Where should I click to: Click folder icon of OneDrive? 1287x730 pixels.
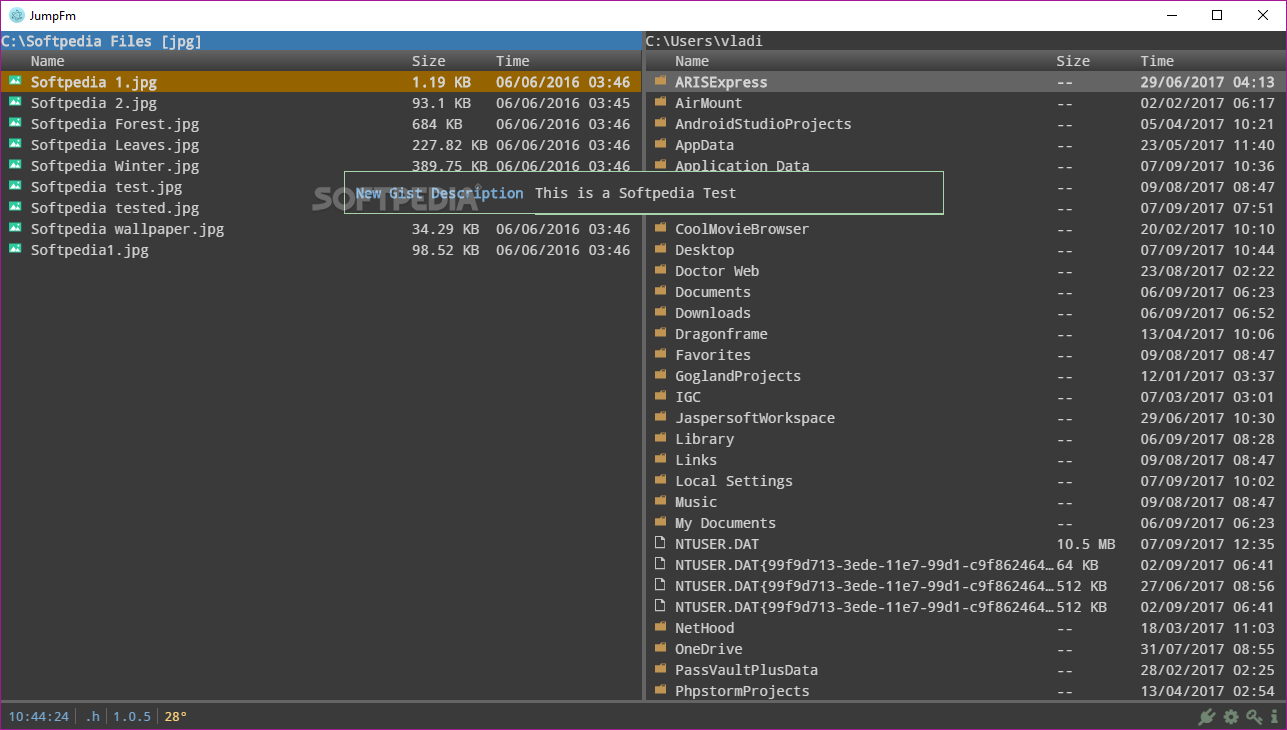point(660,648)
